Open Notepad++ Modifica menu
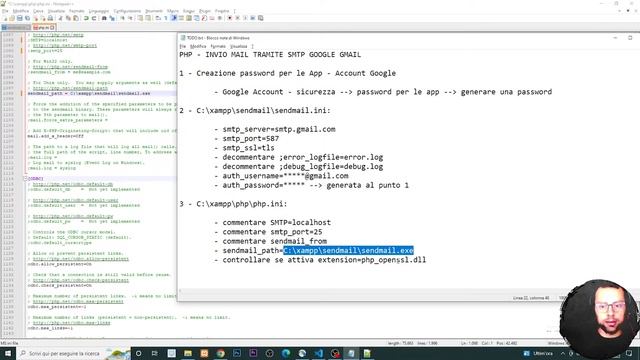The width and height of the screenshot is (640, 360). click(x=20, y=11)
